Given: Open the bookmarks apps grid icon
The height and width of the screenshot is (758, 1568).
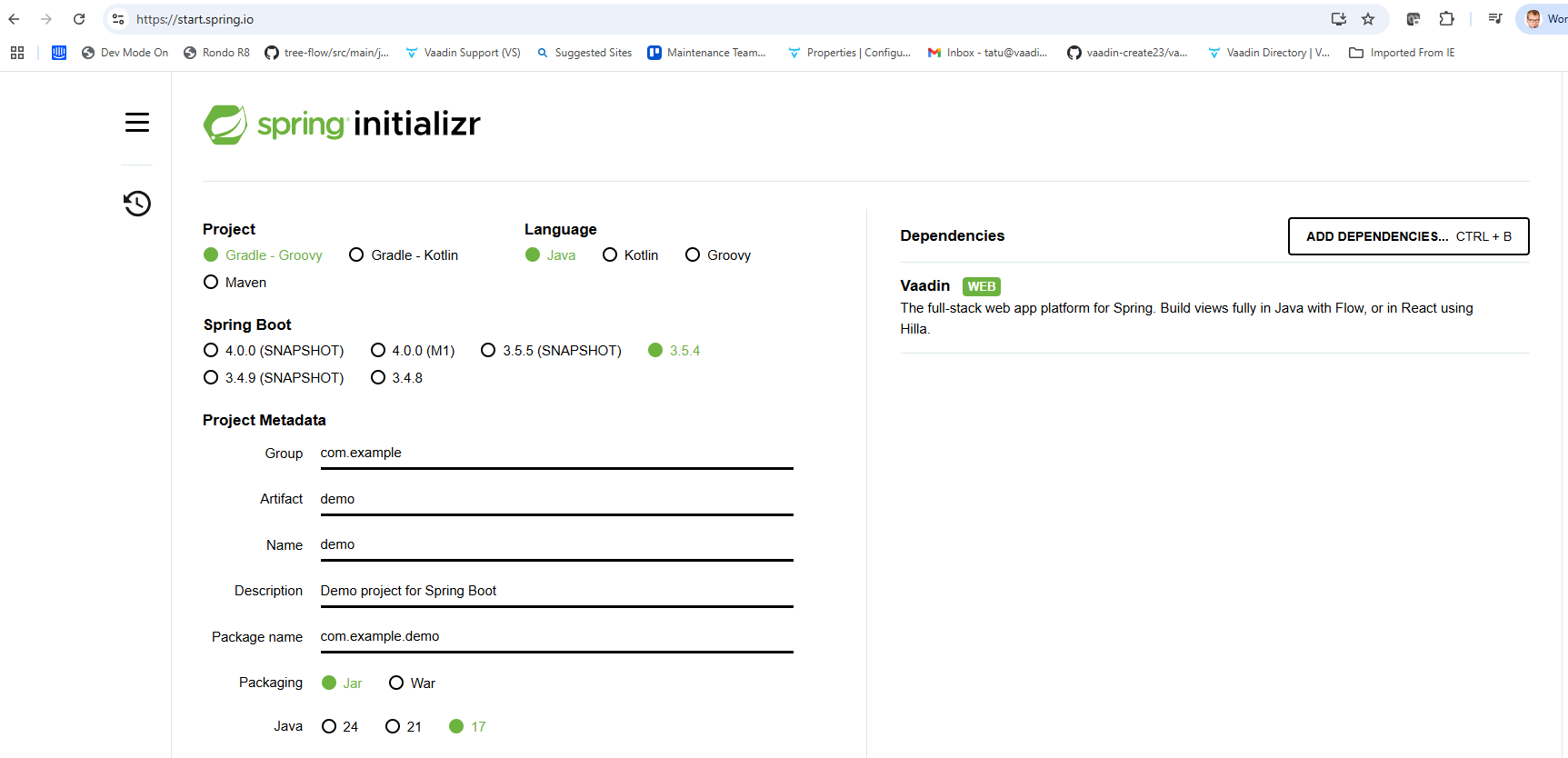Looking at the screenshot, I should coord(17,53).
